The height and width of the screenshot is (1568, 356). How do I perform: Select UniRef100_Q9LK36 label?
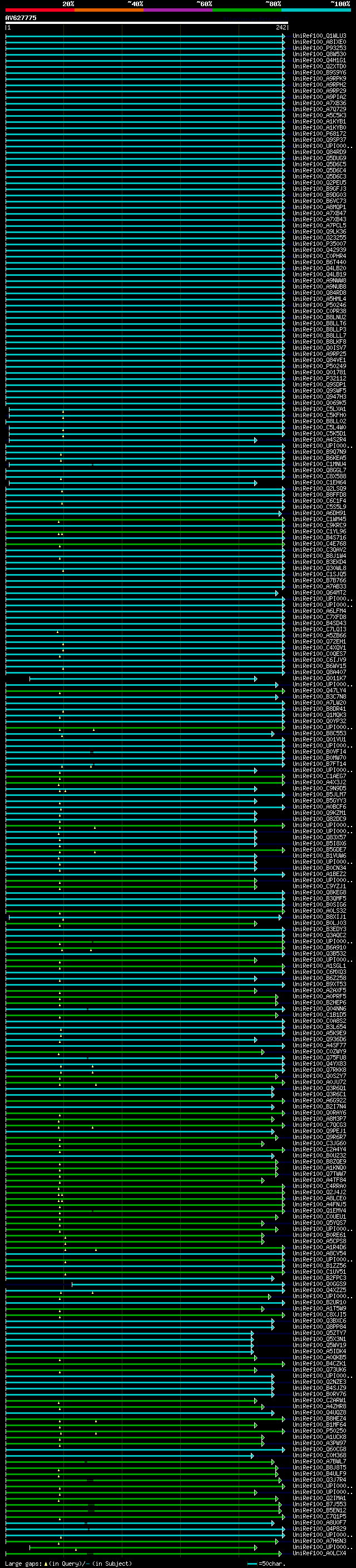(319, 231)
